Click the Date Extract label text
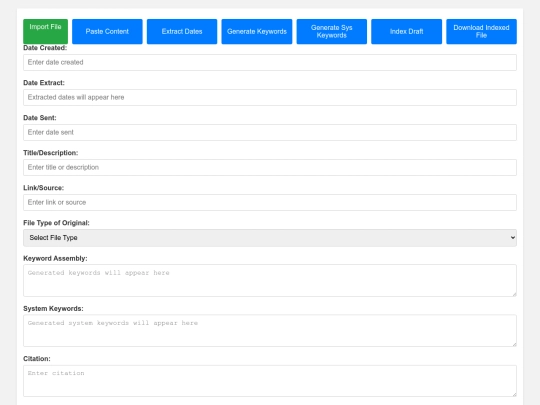Image resolution: width=540 pixels, height=405 pixels. 44,83
